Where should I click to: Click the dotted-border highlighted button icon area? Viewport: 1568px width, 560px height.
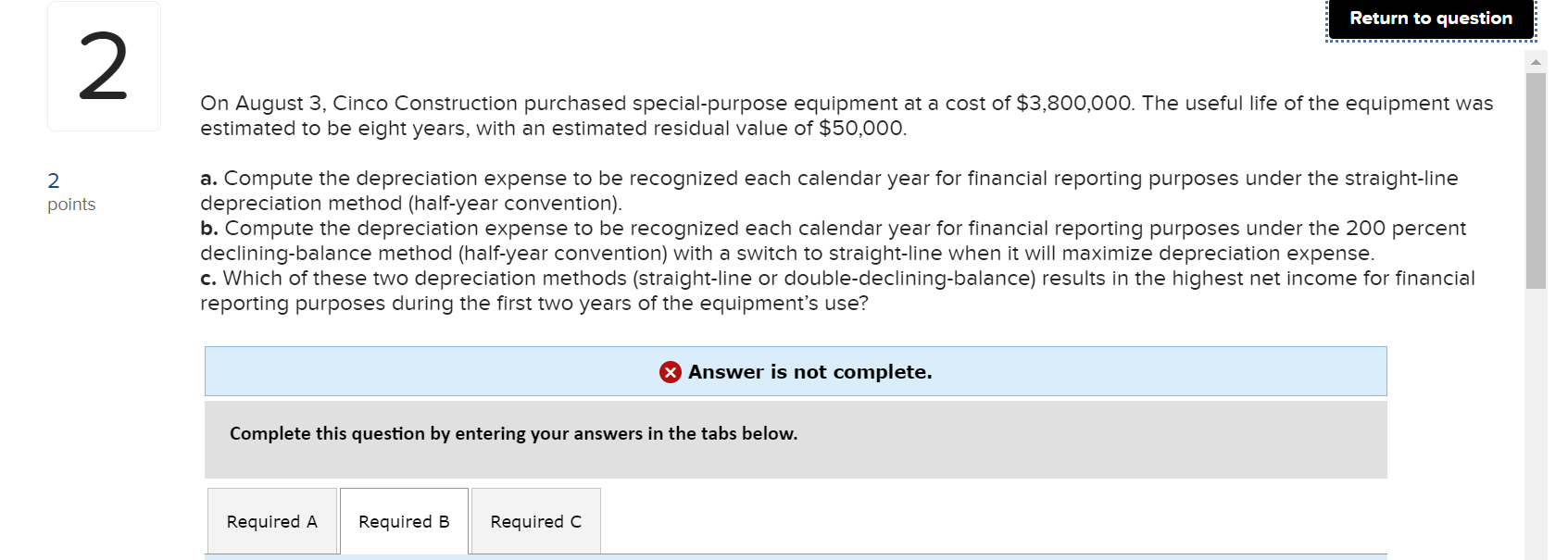click(x=1430, y=19)
